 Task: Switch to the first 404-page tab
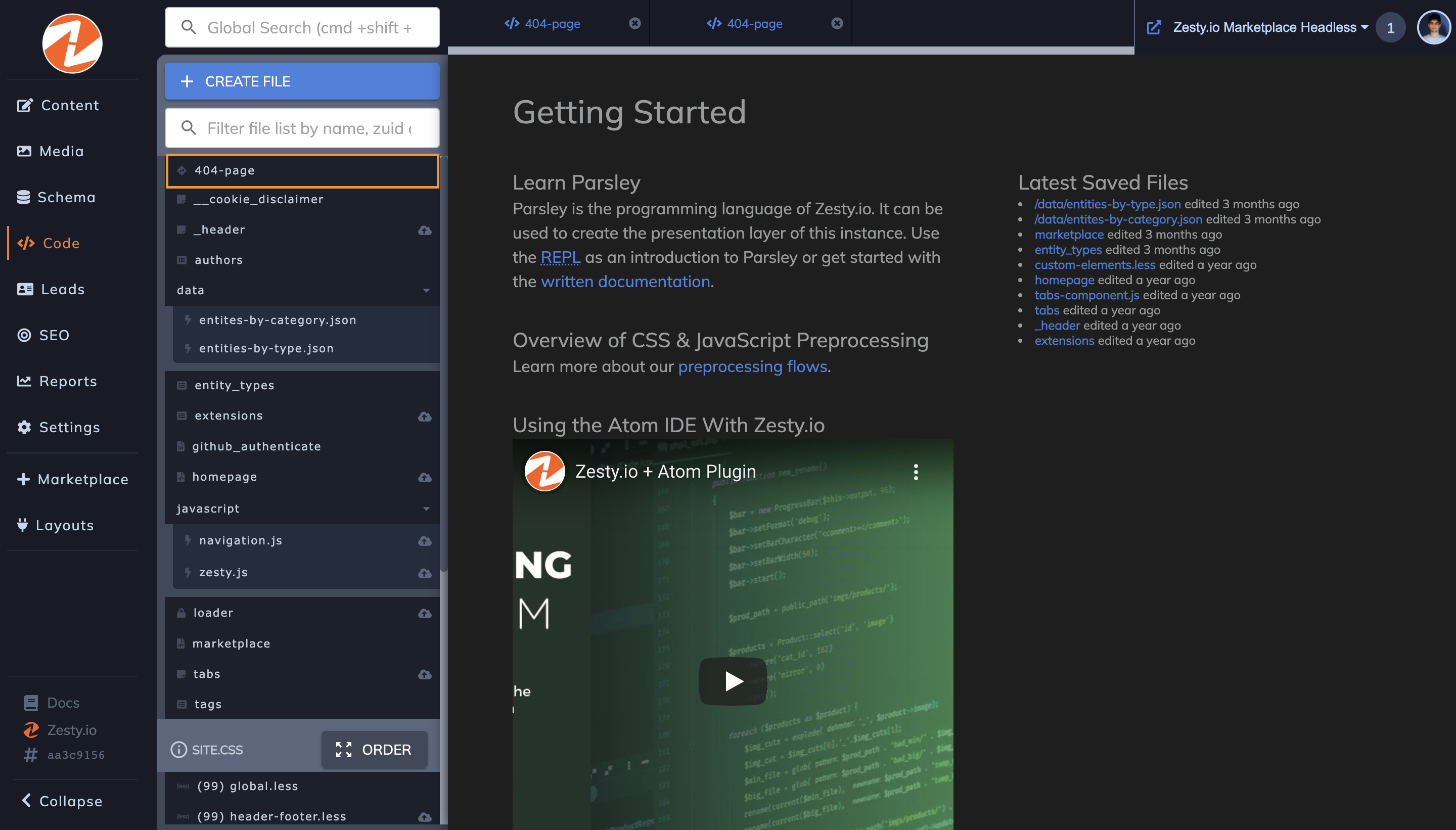(x=542, y=23)
